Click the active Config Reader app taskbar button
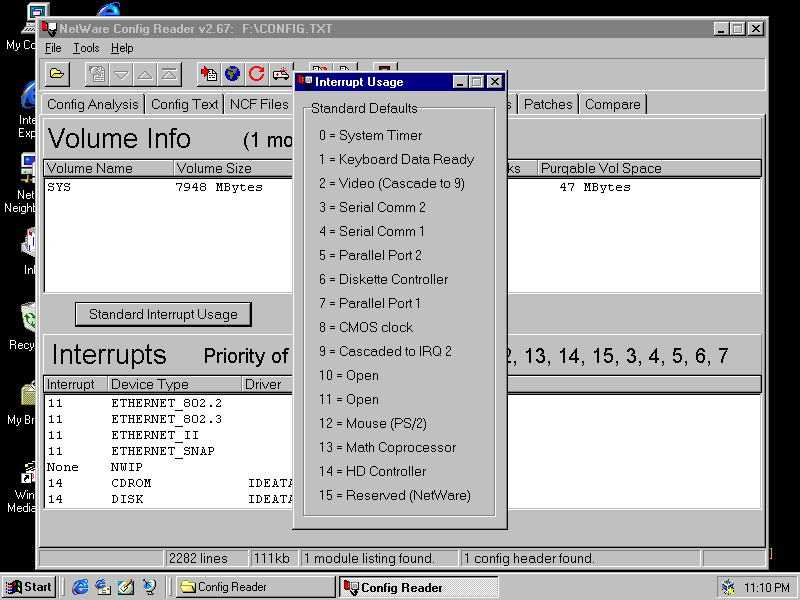Screen dimensions: 800x600 click(419, 587)
